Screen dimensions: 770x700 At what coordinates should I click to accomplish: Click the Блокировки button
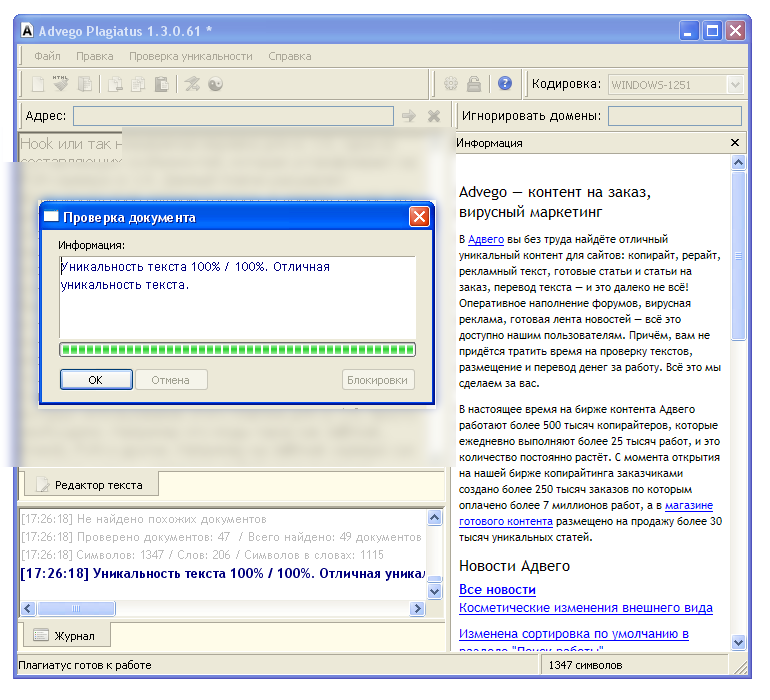378,380
